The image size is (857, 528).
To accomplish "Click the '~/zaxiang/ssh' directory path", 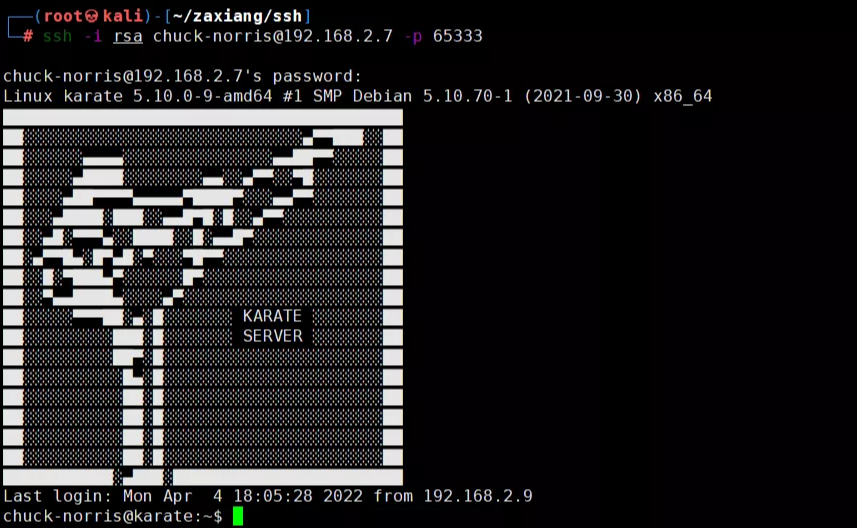I will [237, 16].
